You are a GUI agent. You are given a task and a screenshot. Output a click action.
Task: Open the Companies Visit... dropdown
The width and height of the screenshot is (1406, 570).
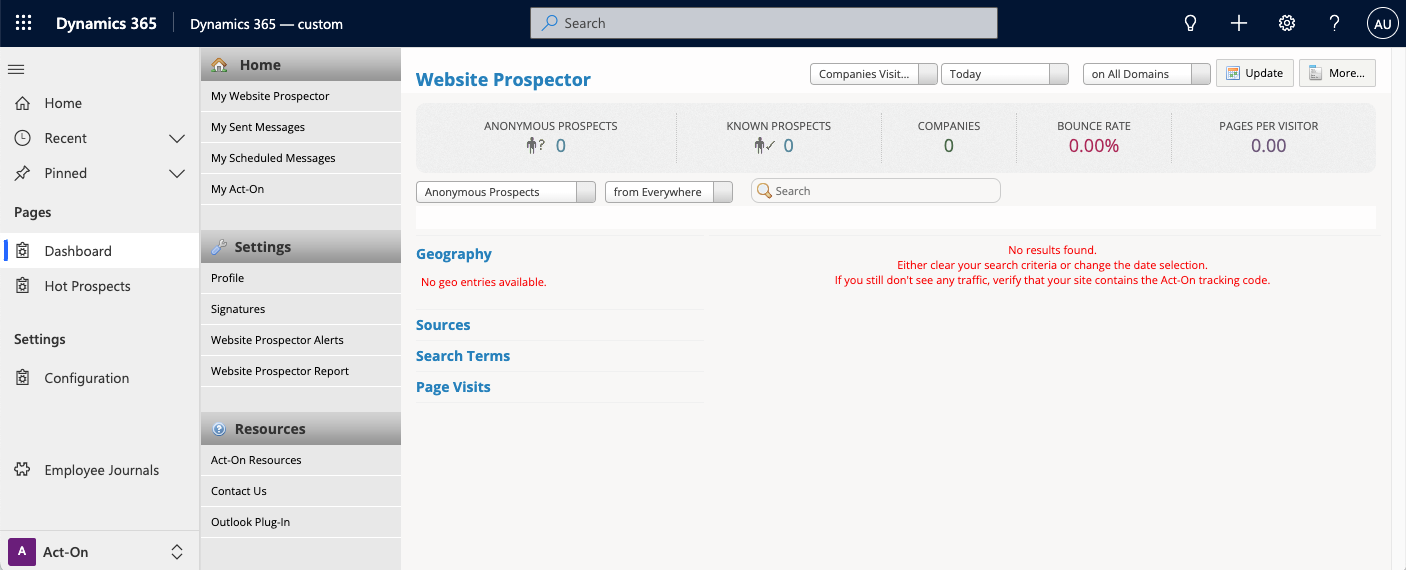[873, 74]
